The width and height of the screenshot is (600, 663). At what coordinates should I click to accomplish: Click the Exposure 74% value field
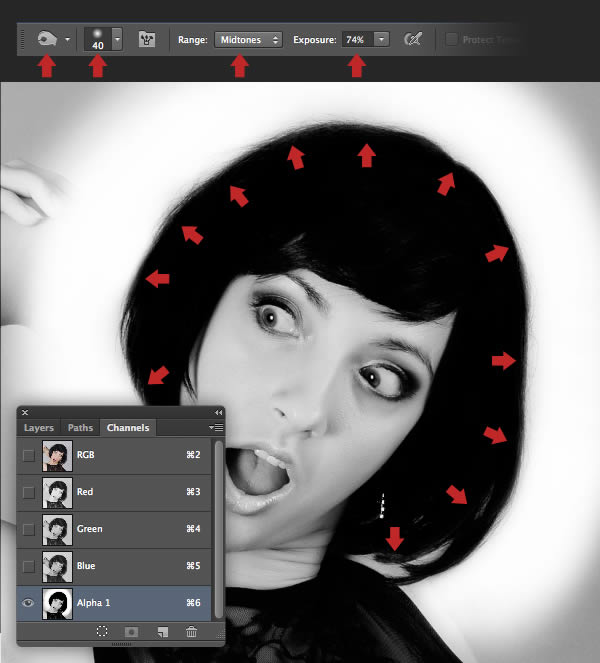354,39
